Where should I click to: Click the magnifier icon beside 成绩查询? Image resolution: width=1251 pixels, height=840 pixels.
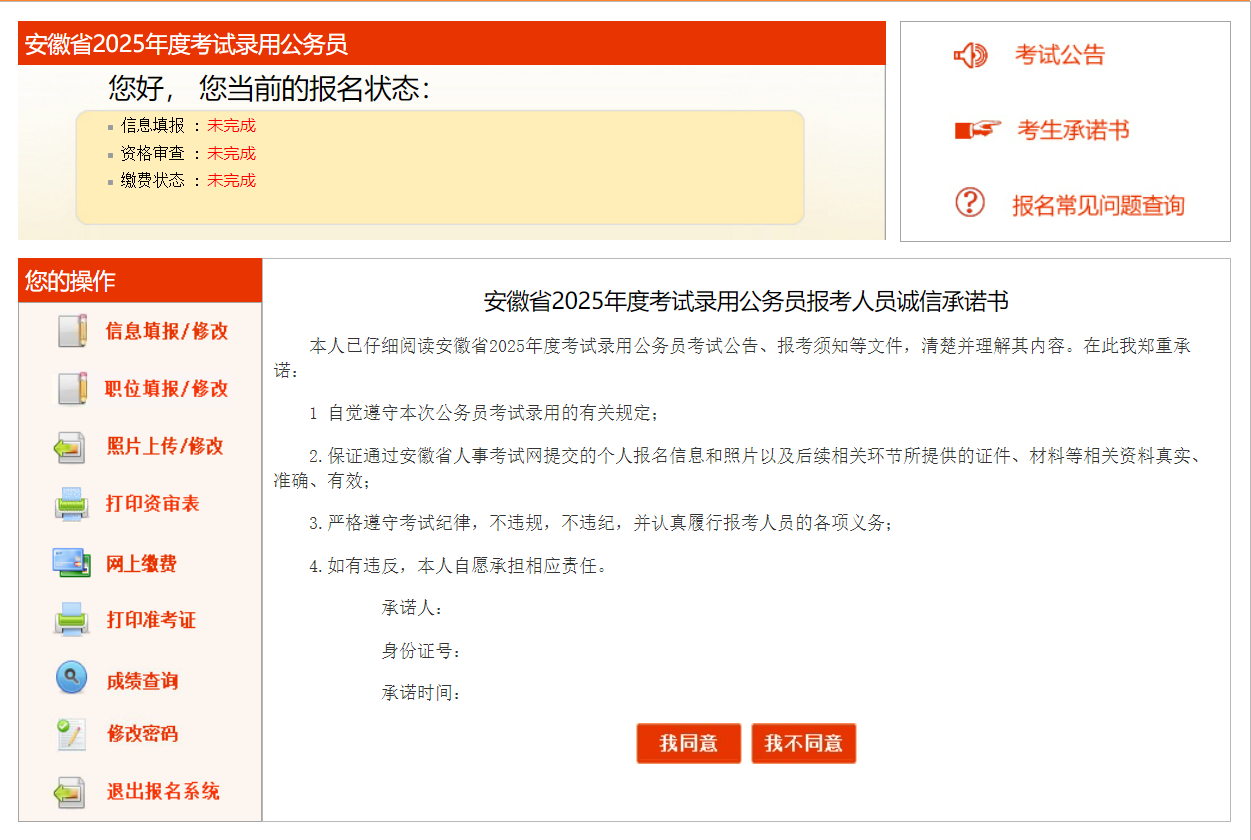coord(72,679)
